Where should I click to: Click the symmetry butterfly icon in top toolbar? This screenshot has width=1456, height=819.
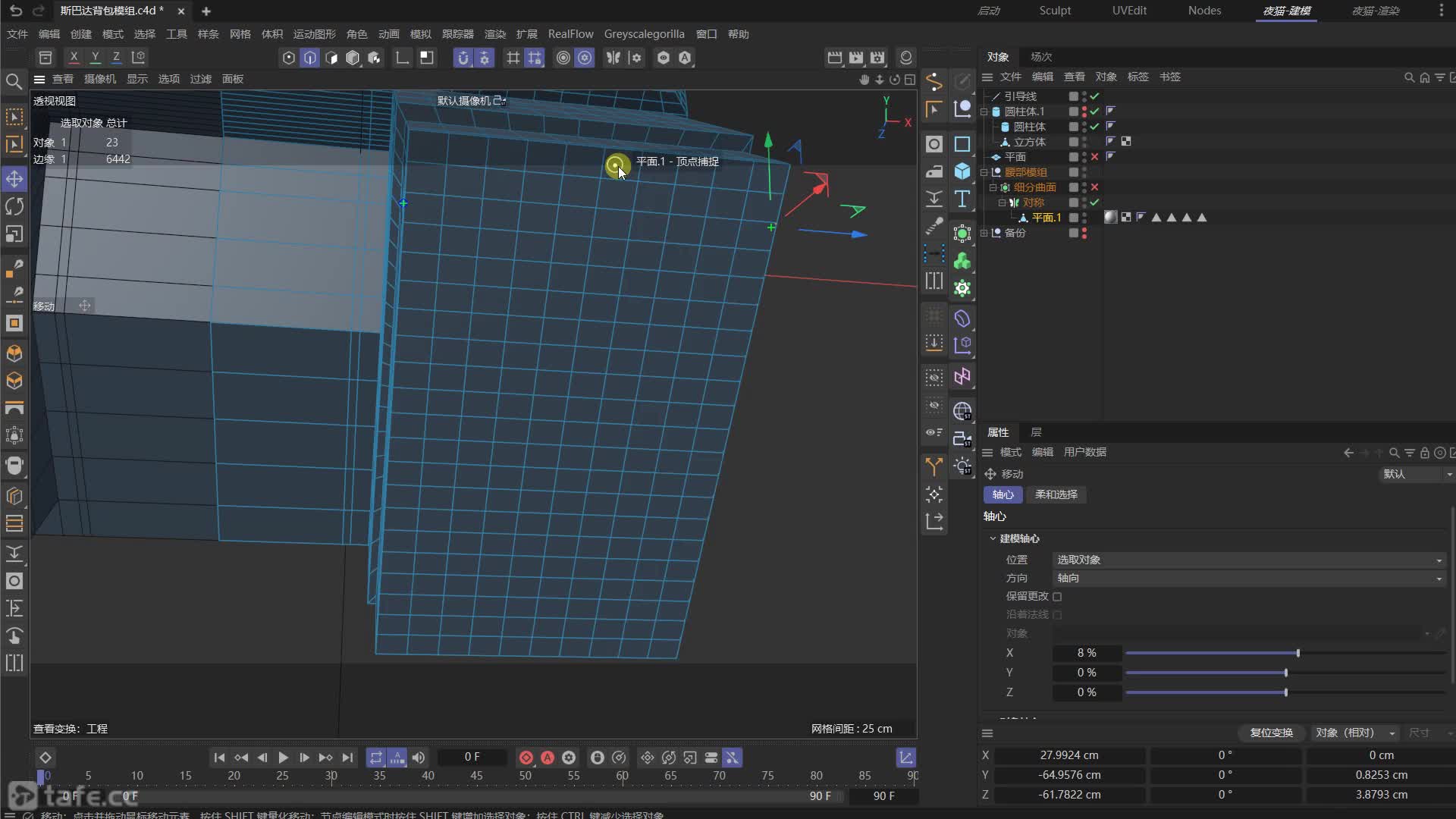click(613, 58)
